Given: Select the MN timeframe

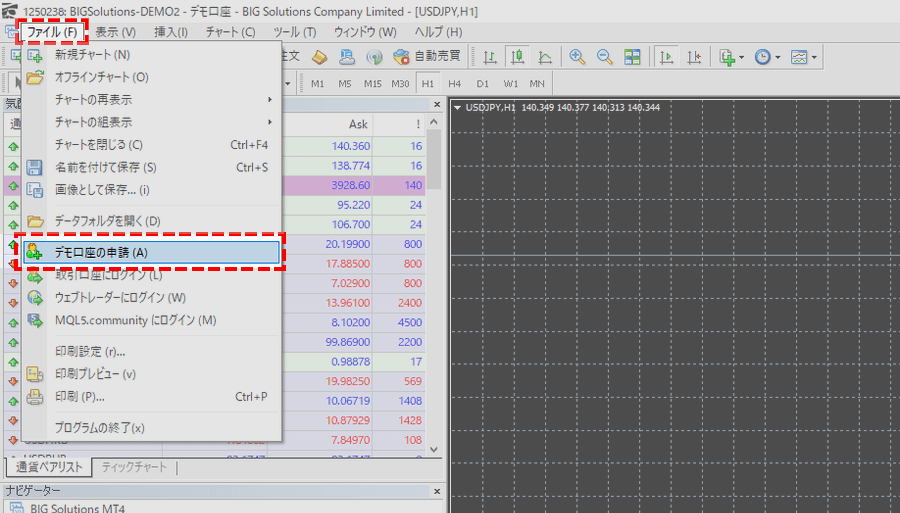Looking at the screenshot, I should click(x=537, y=84).
